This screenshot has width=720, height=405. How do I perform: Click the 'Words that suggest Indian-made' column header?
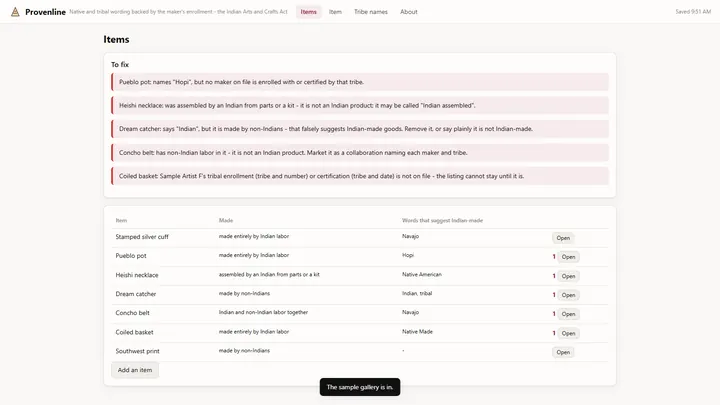(x=442, y=220)
